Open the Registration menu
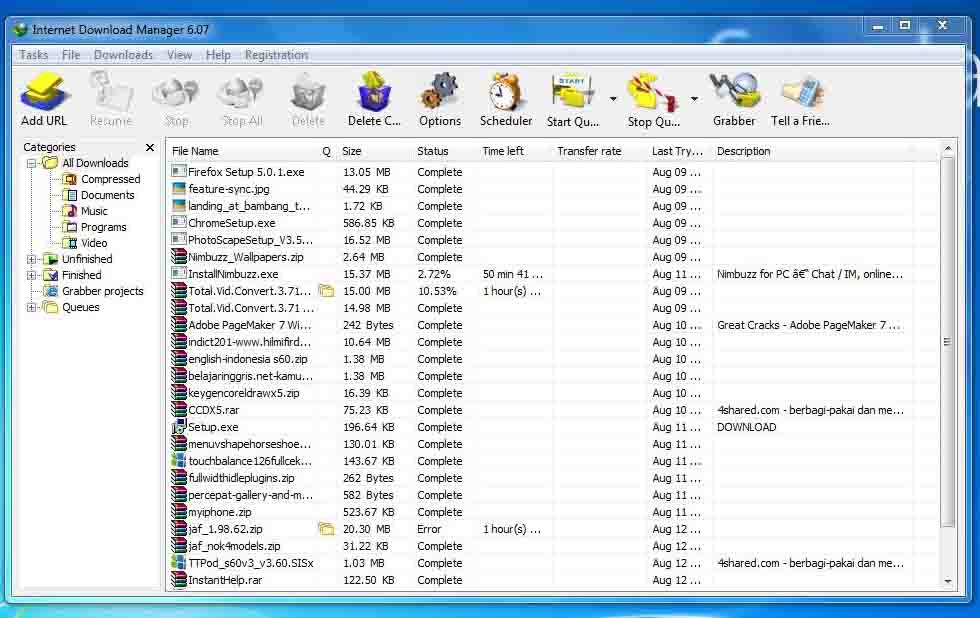Image resolution: width=980 pixels, height=618 pixels. point(276,55)
